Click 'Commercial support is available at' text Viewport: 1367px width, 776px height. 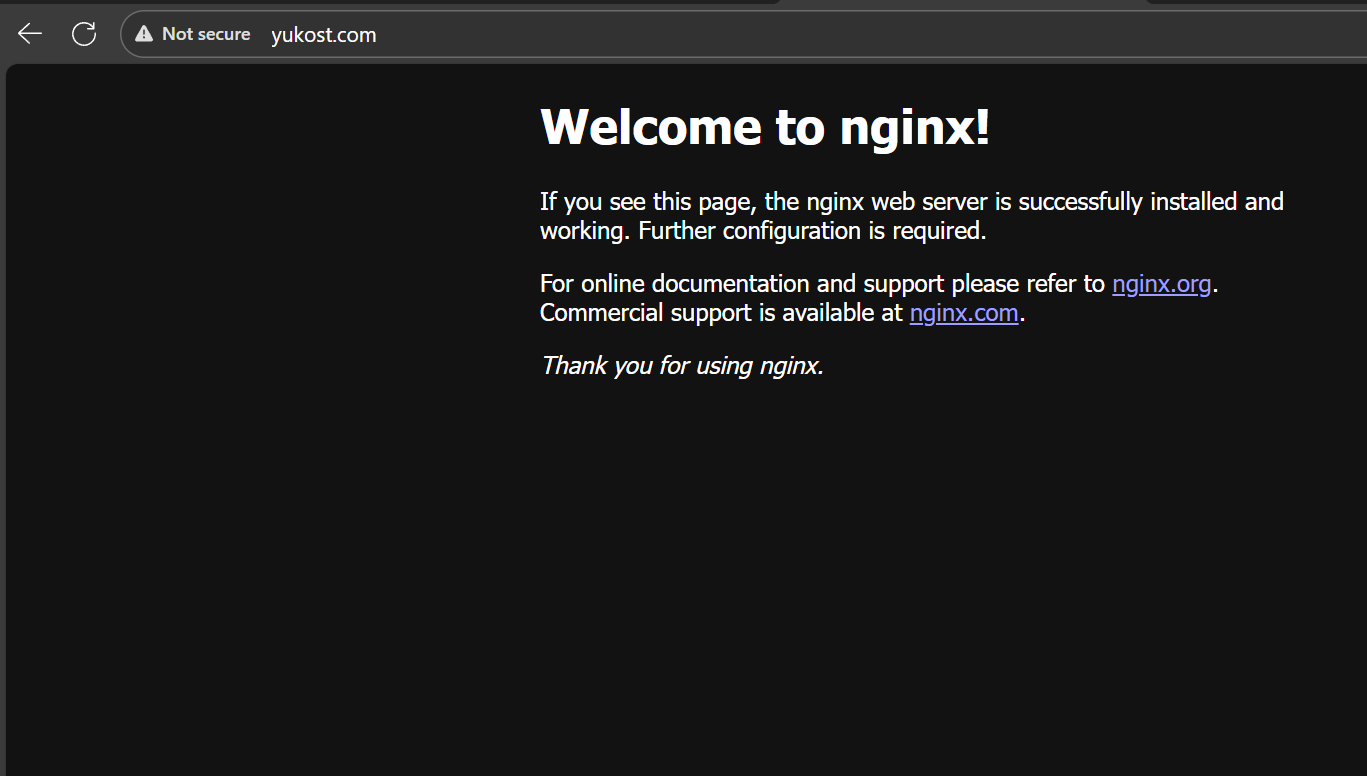(720, 313)
